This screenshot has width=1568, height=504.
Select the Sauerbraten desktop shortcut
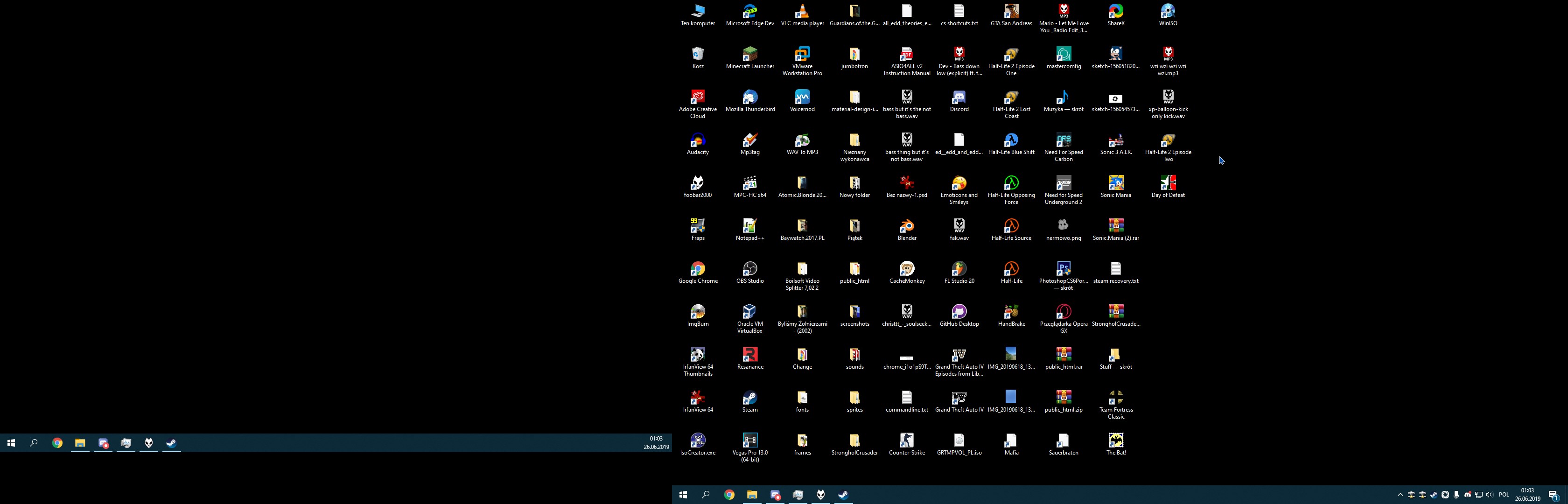[x=1064, y=444]
